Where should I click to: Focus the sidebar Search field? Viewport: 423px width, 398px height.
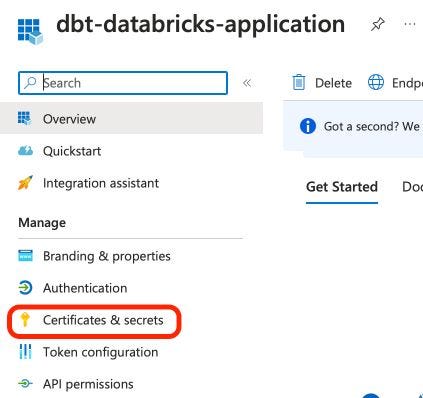[x=123, y=83]
